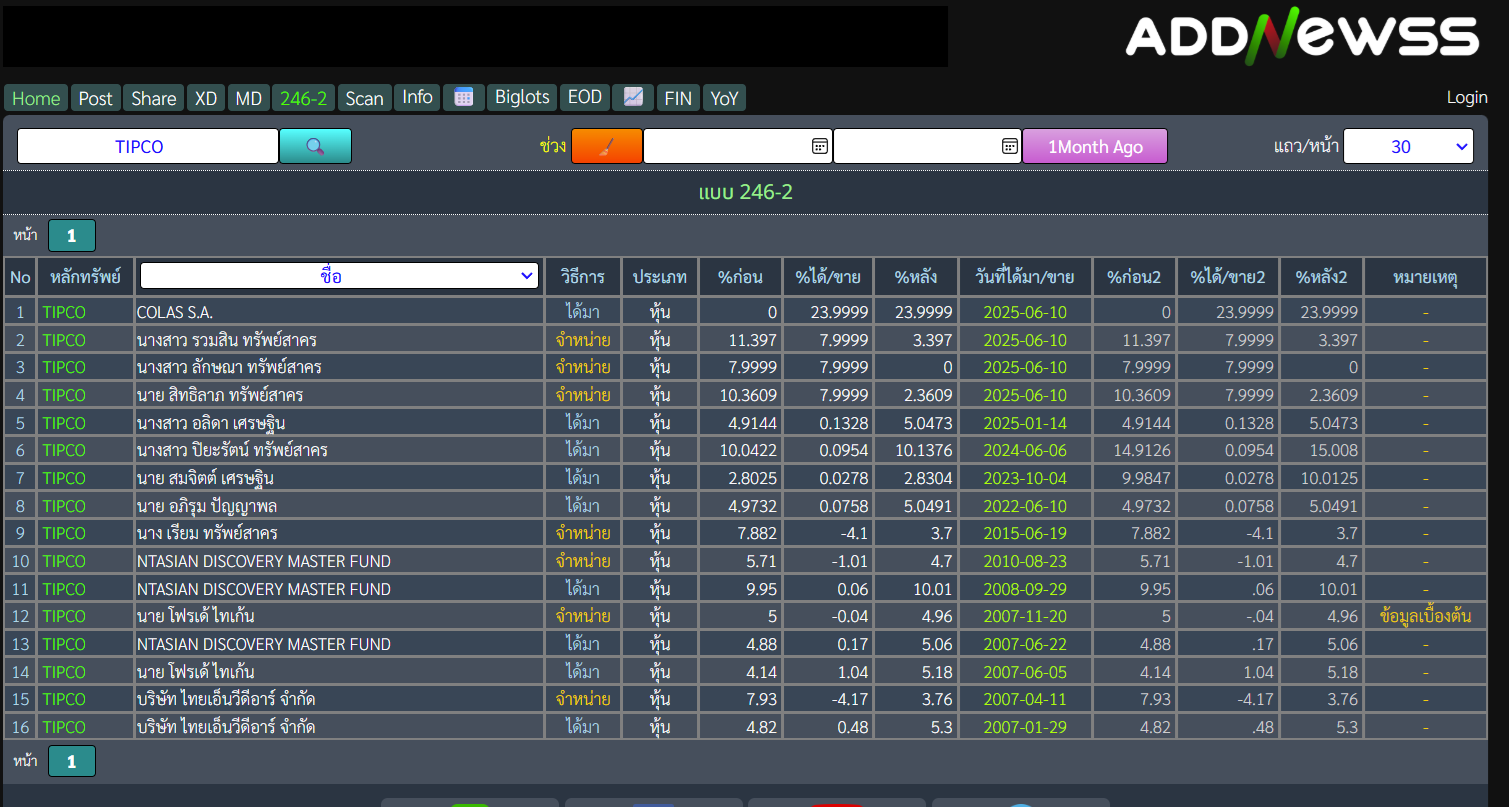Switch to the Share tab
Image resolution: width=1509 pixels, height=807 pixels.
[x=154, y=98]
